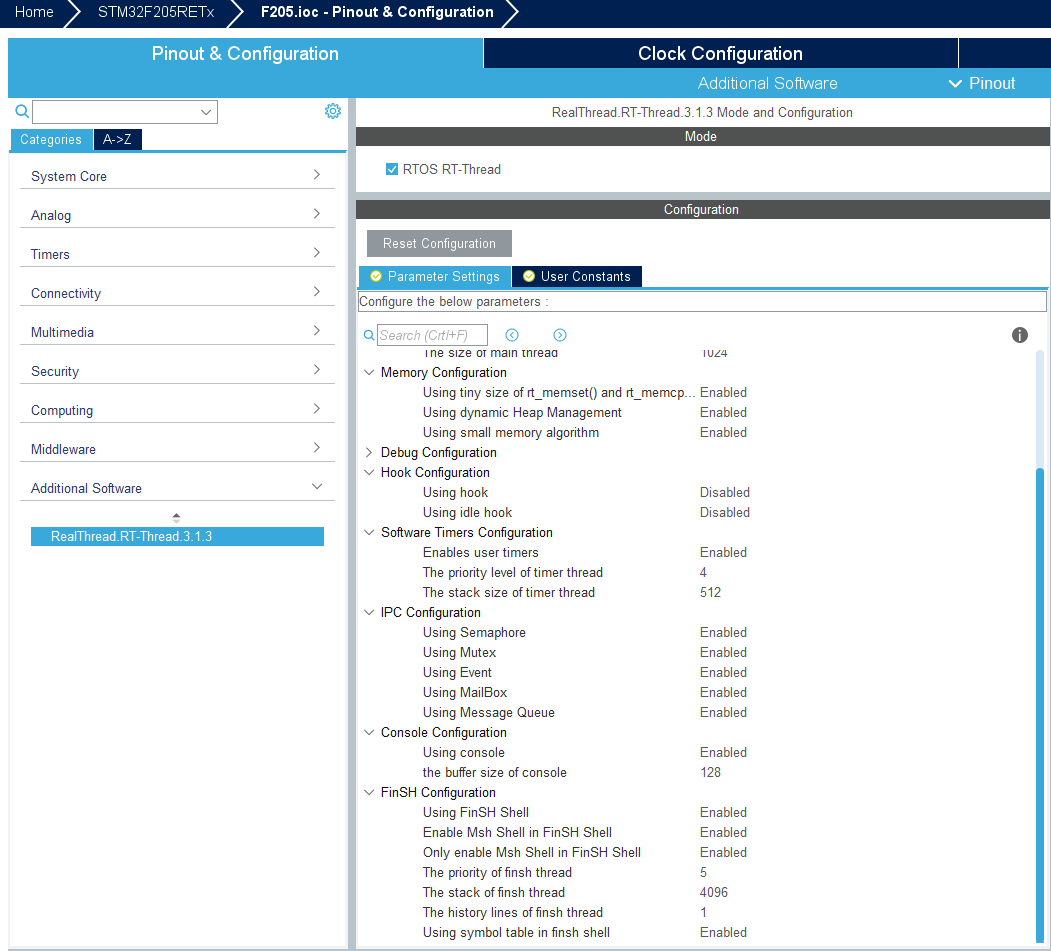Select the Pinout & Configuration tab
Screen dimensions: 1051x951
[x=245, y=53]
